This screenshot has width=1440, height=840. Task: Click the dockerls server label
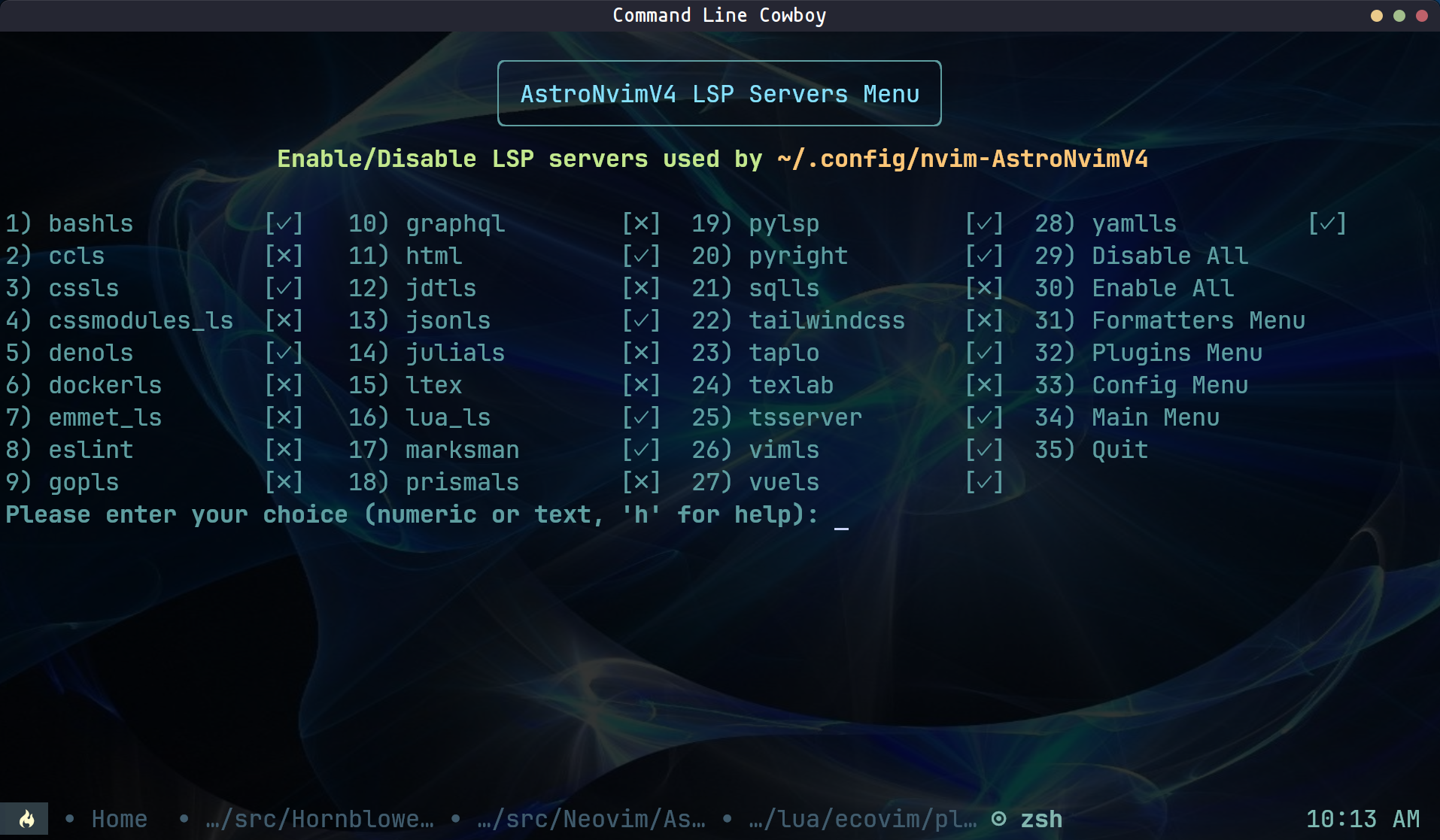click(105, 385)
